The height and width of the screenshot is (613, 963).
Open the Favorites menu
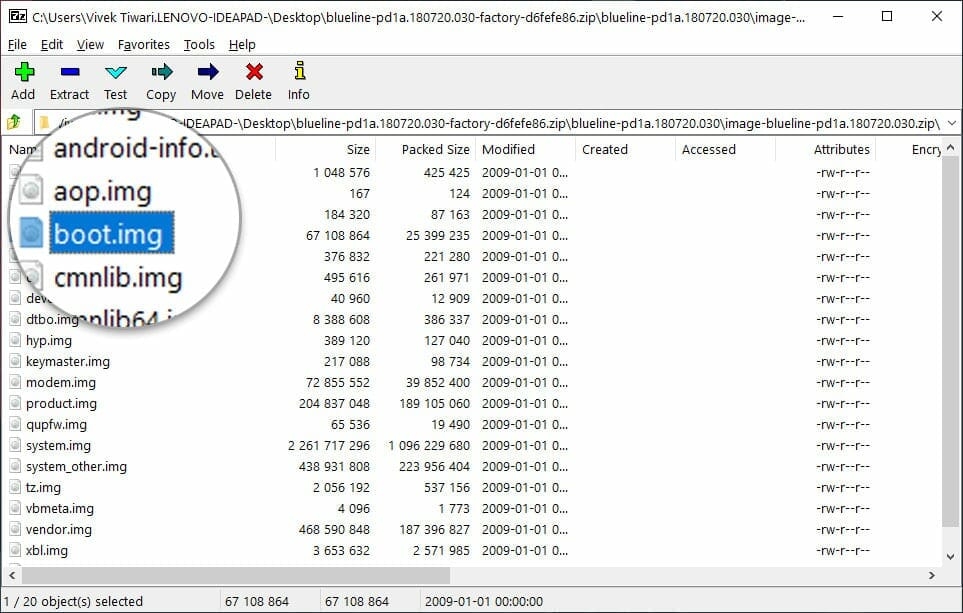(x=143, y=44)
